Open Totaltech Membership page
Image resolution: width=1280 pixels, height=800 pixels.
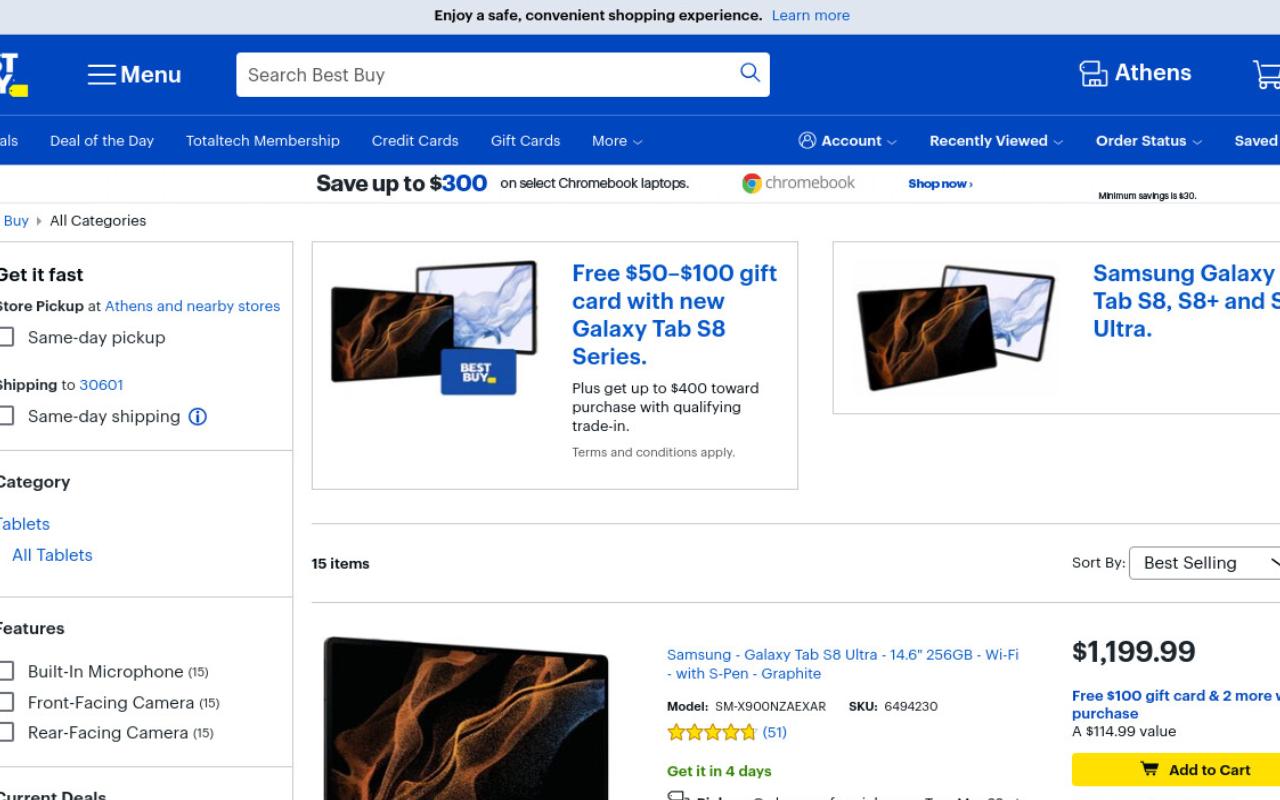pos(263,141)
